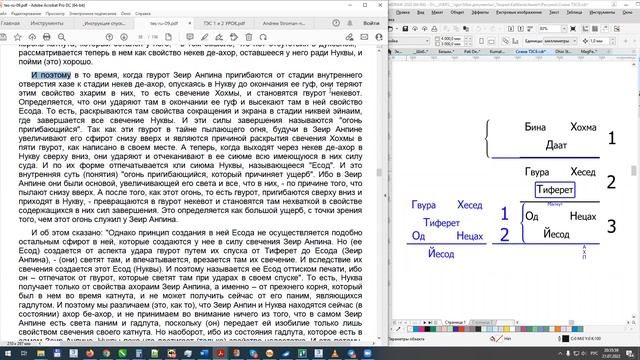Pick red swatch in CorelDRAW palette
This screenshot has width=640, height=360.
click(x=461, y=329)
